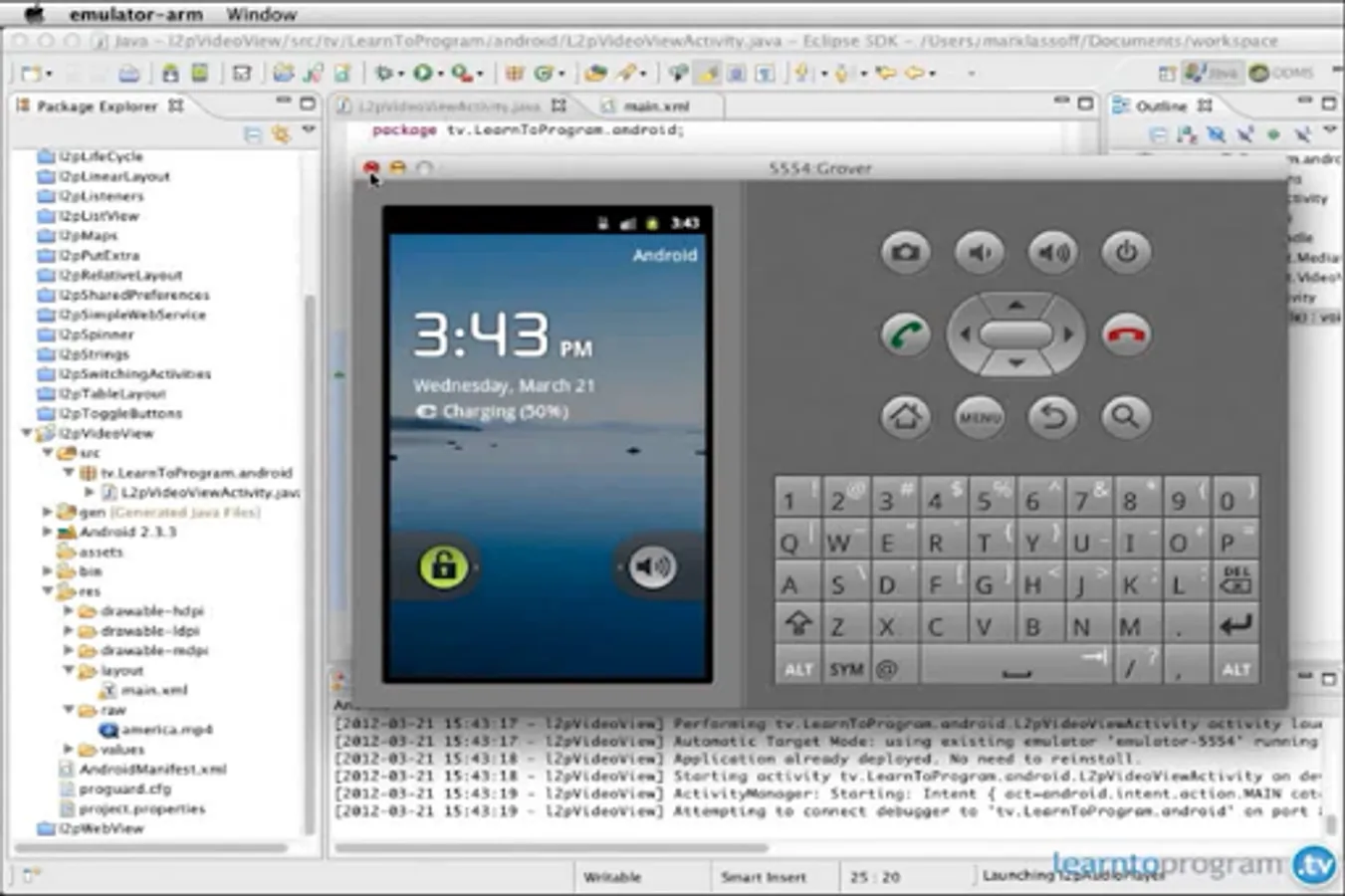Open the emulator-arm application menu
The height and width of the screenshot is (896, 1345).
(135, 14)
